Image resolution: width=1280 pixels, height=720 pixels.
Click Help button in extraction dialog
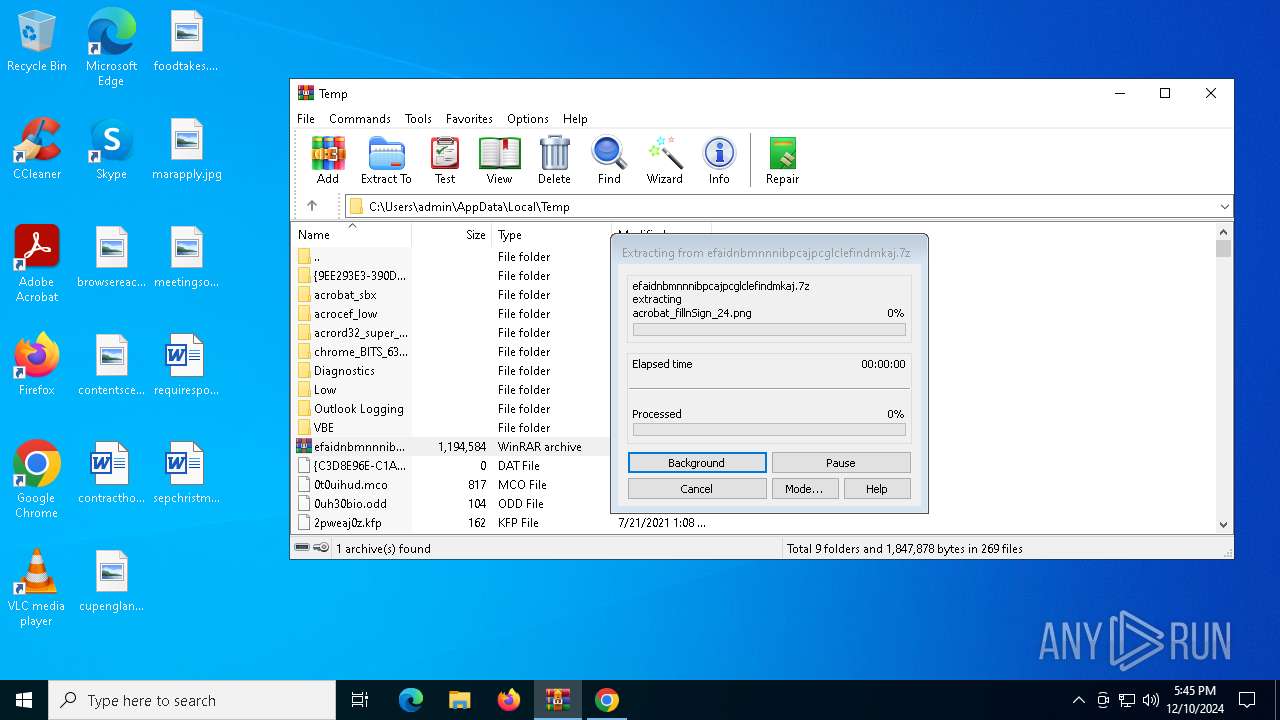tap(877, 489)
